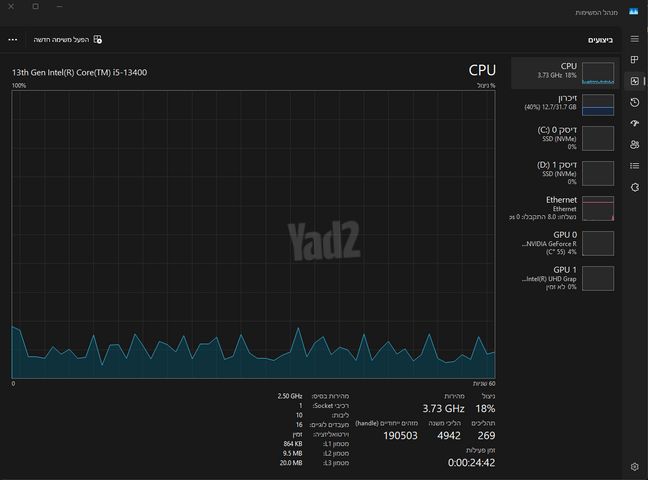The height and width of the screenshot is (480, 648).
Task: Open the Details list icon in sidebar
Action: [635, 166]
